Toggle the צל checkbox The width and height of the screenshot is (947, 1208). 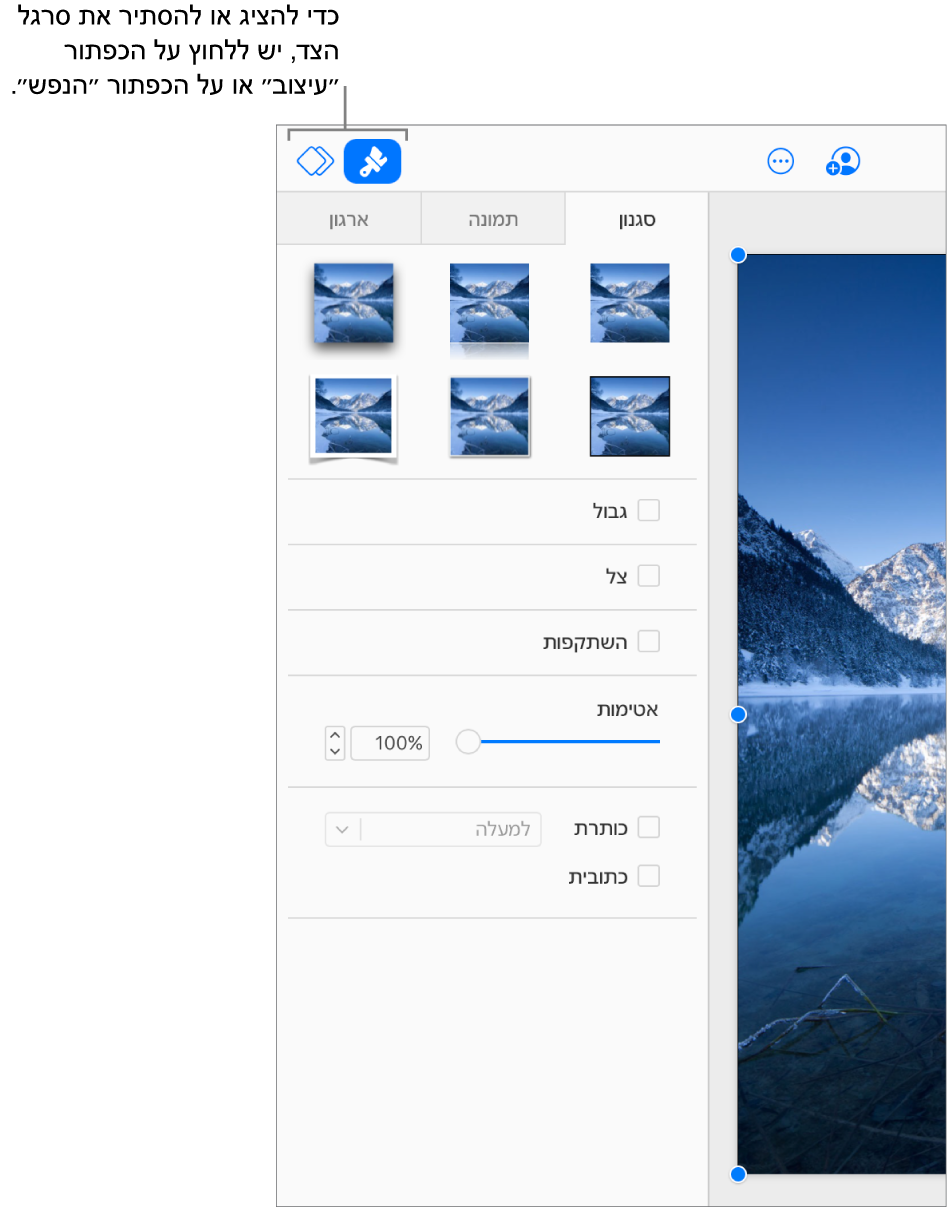tap(649, 576)
